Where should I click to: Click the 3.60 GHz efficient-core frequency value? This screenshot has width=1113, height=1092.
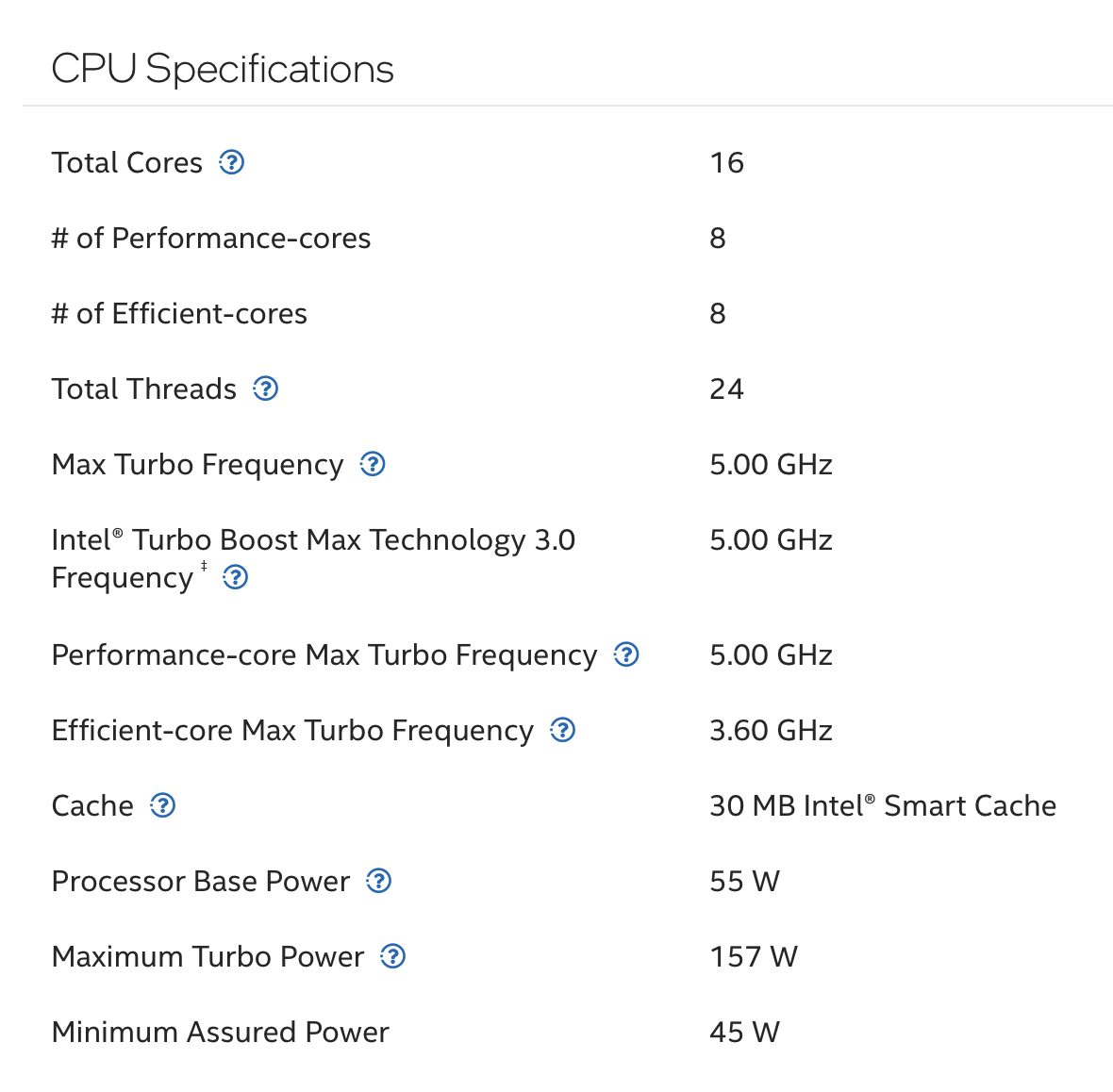(771, 731)
